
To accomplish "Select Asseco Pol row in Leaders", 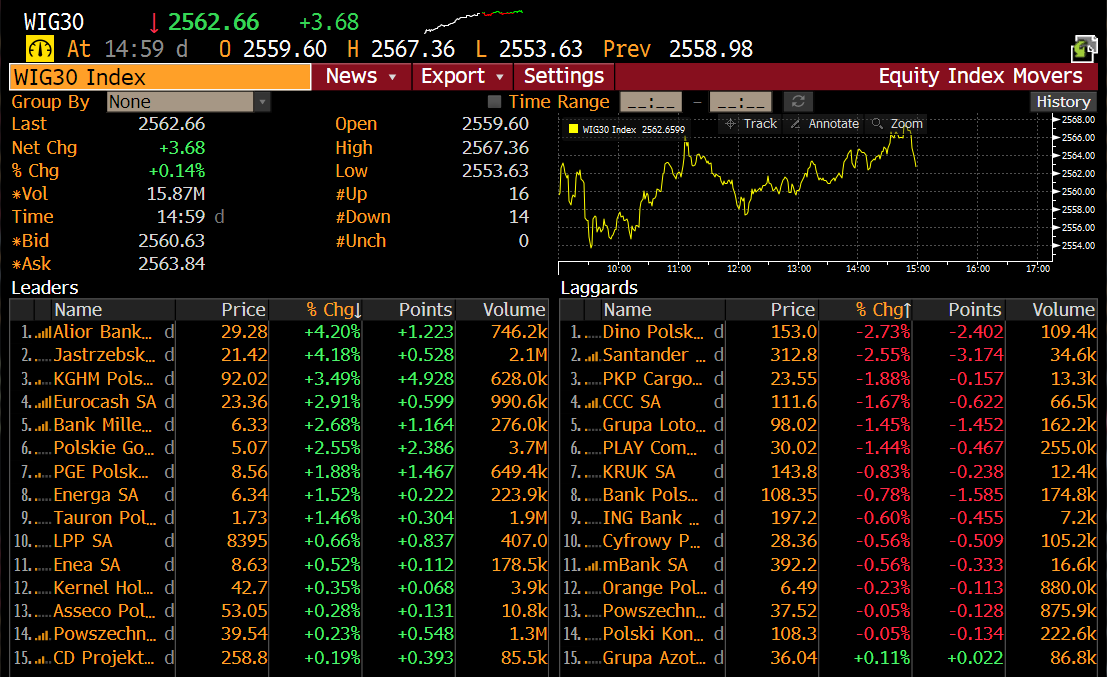I will (x=280, y=611).
